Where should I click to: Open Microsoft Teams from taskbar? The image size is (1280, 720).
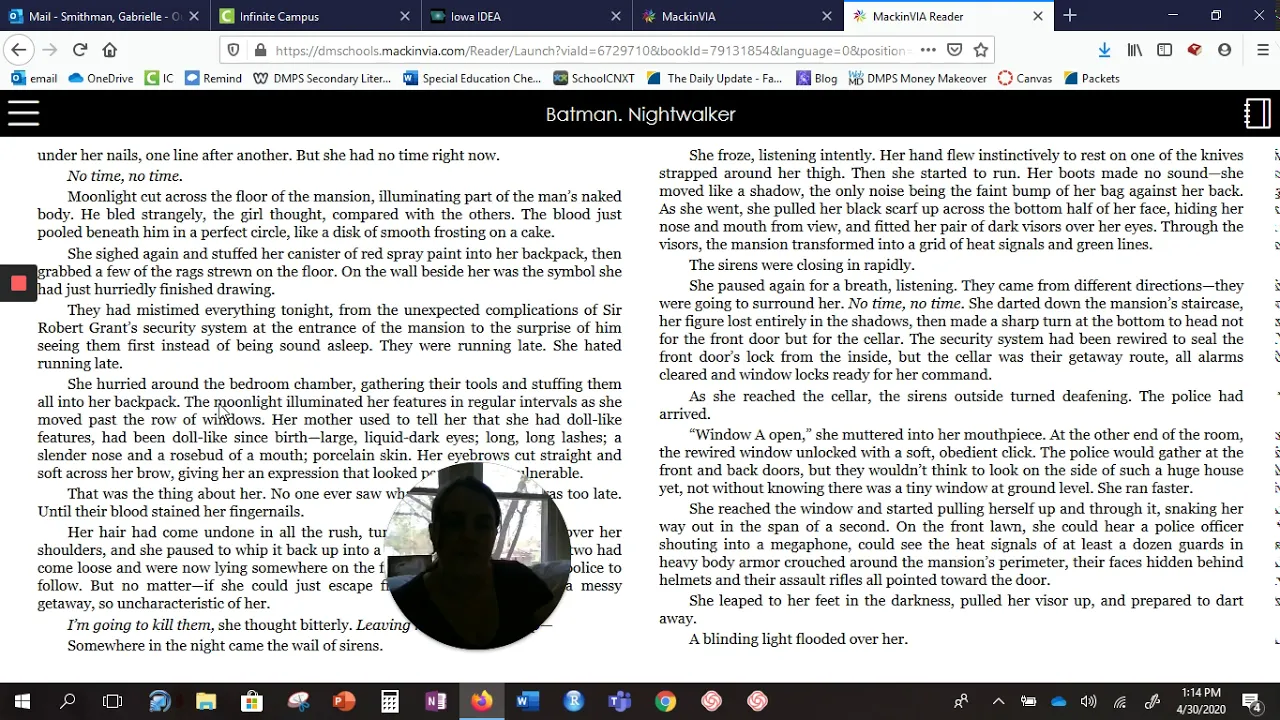pos(620,702)
